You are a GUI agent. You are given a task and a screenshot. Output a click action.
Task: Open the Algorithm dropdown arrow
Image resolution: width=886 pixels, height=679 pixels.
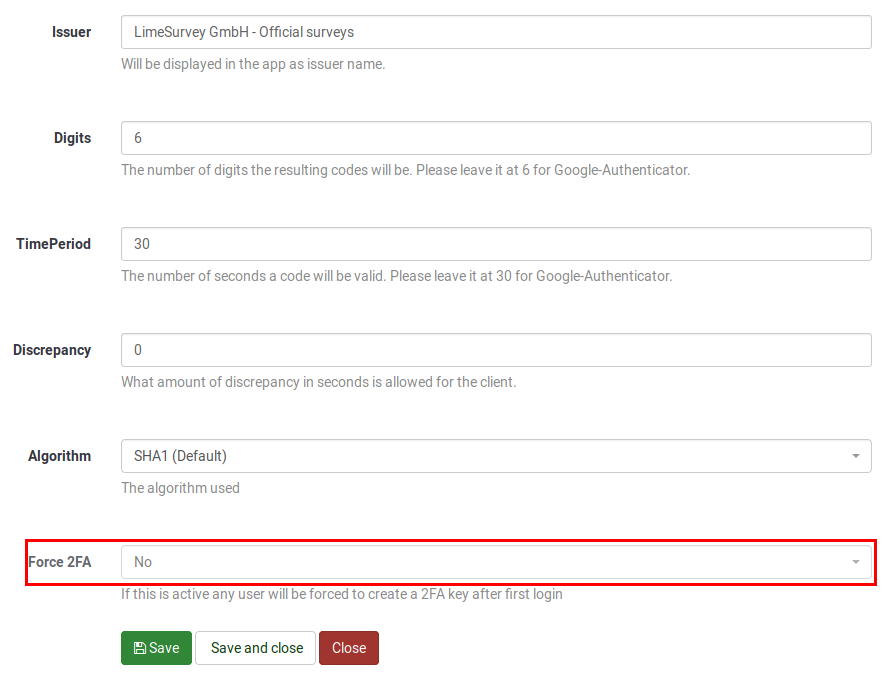coord(855,456)
